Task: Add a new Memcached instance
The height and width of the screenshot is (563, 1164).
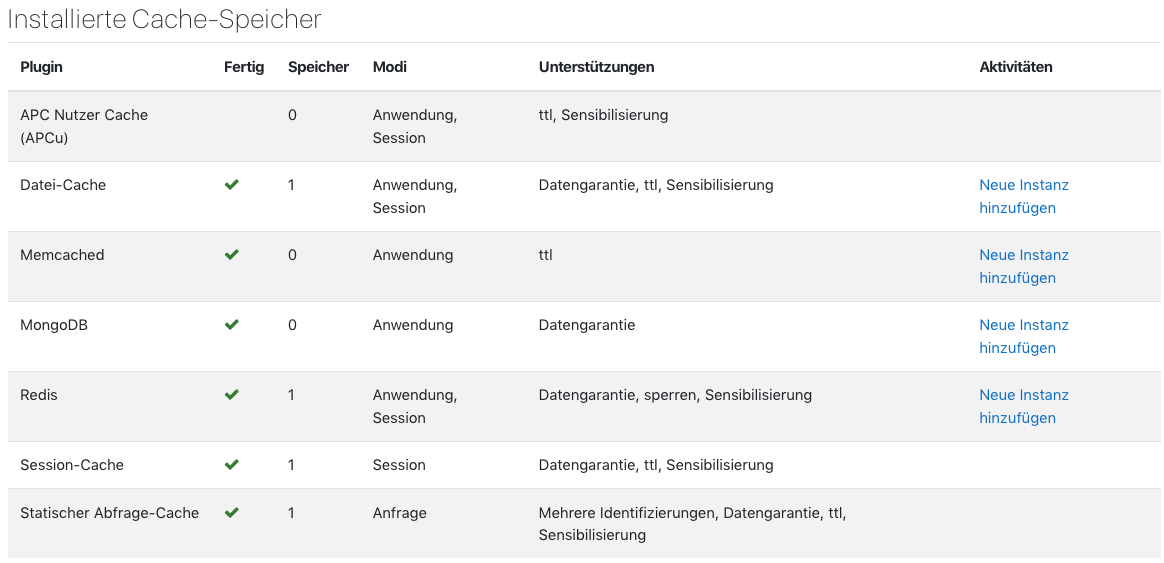Action: pos(1024,266)
